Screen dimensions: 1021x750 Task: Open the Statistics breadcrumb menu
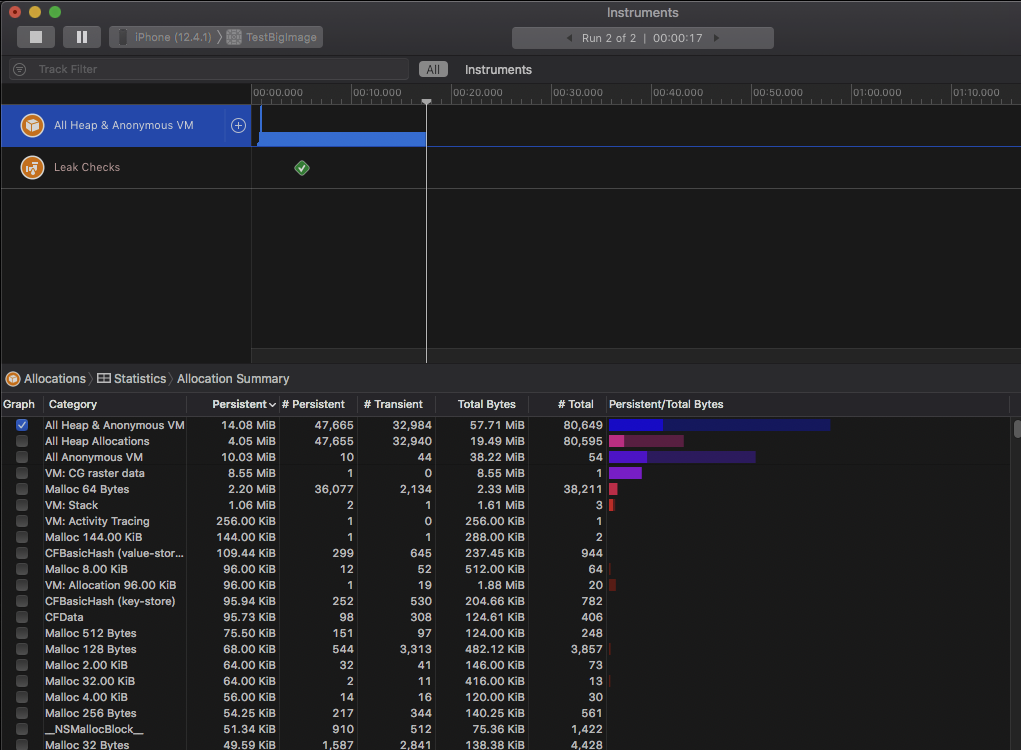pos(132,378)
